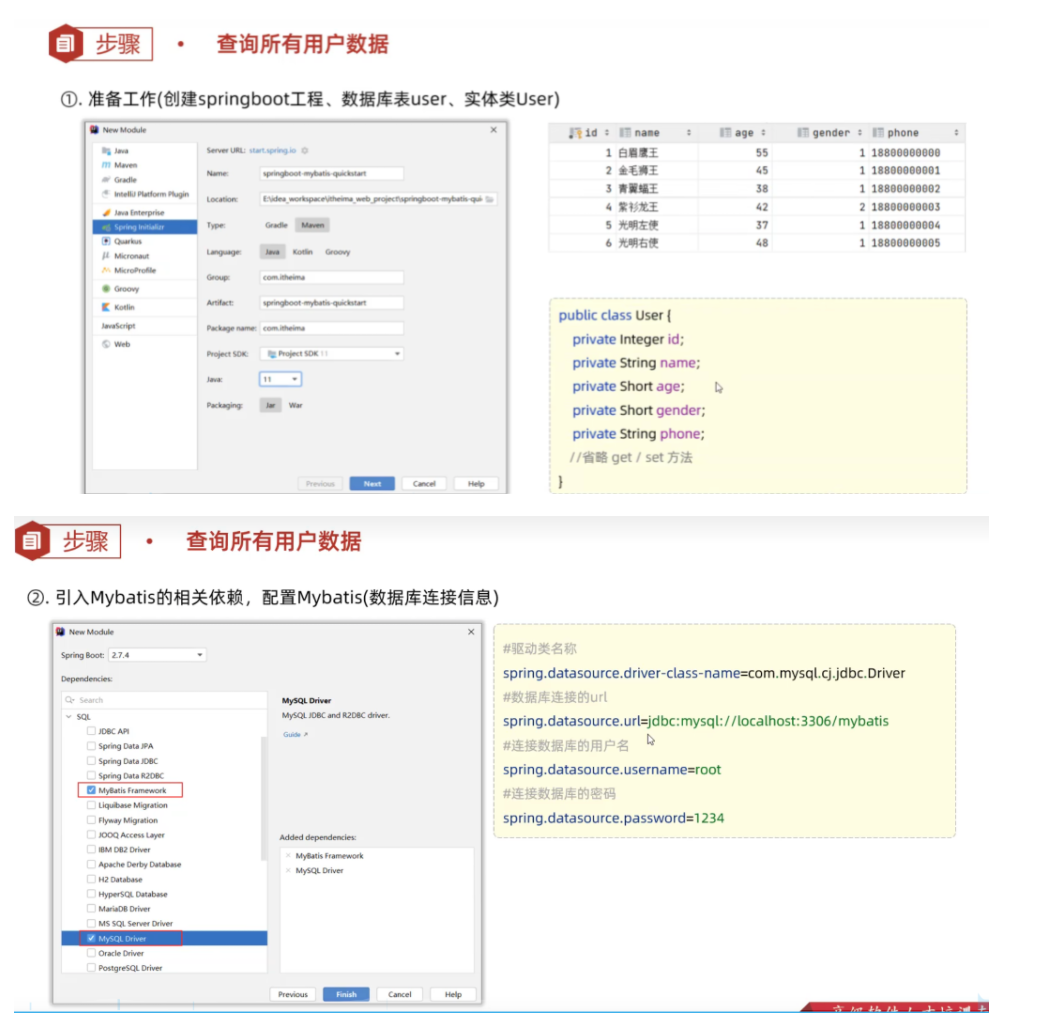Remove MySQL Driver from added dependencies
The width and height of the screenshot is (1040, 1021).
click(288, 870)
